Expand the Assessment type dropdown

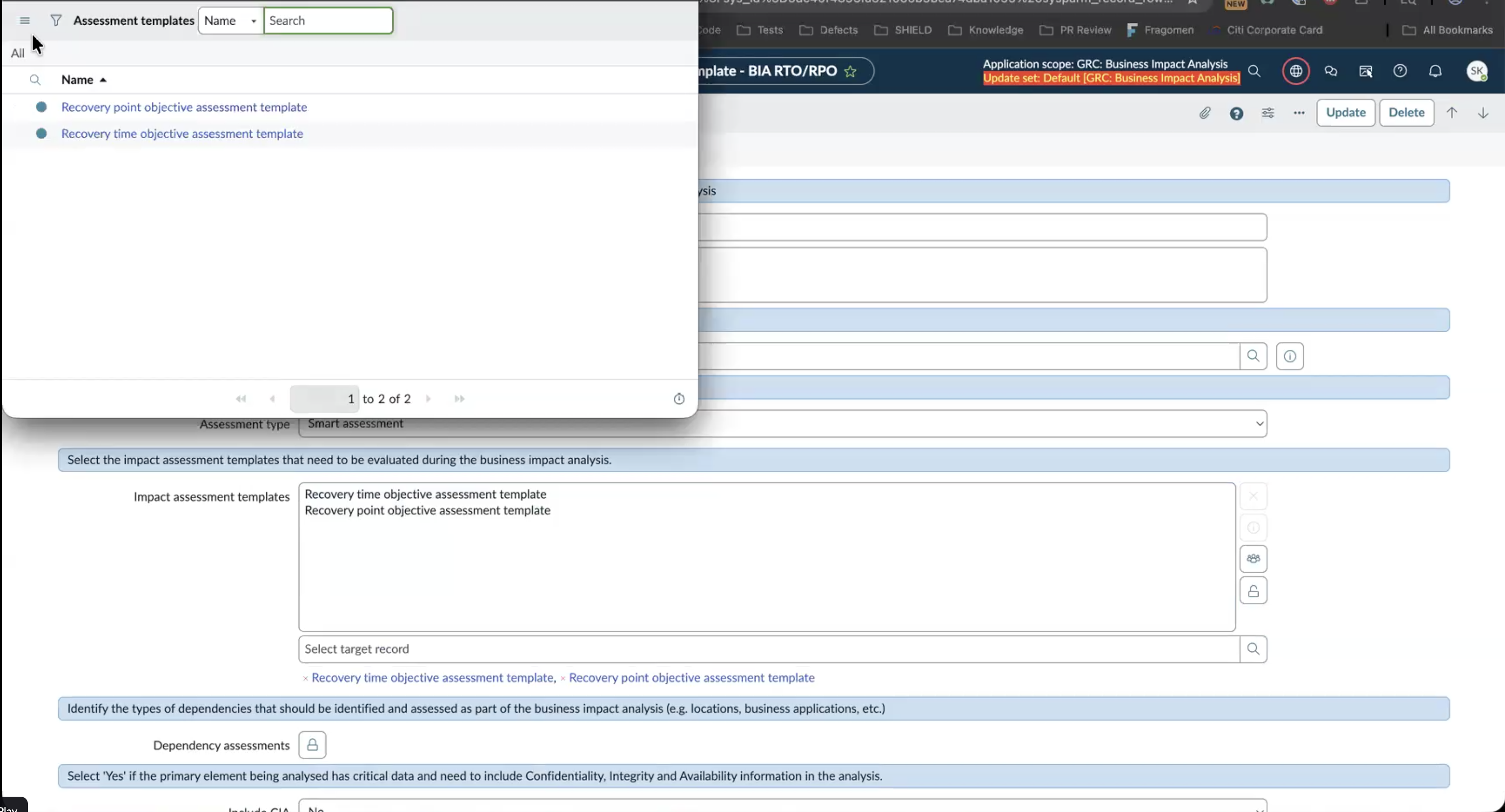(782, 424)
